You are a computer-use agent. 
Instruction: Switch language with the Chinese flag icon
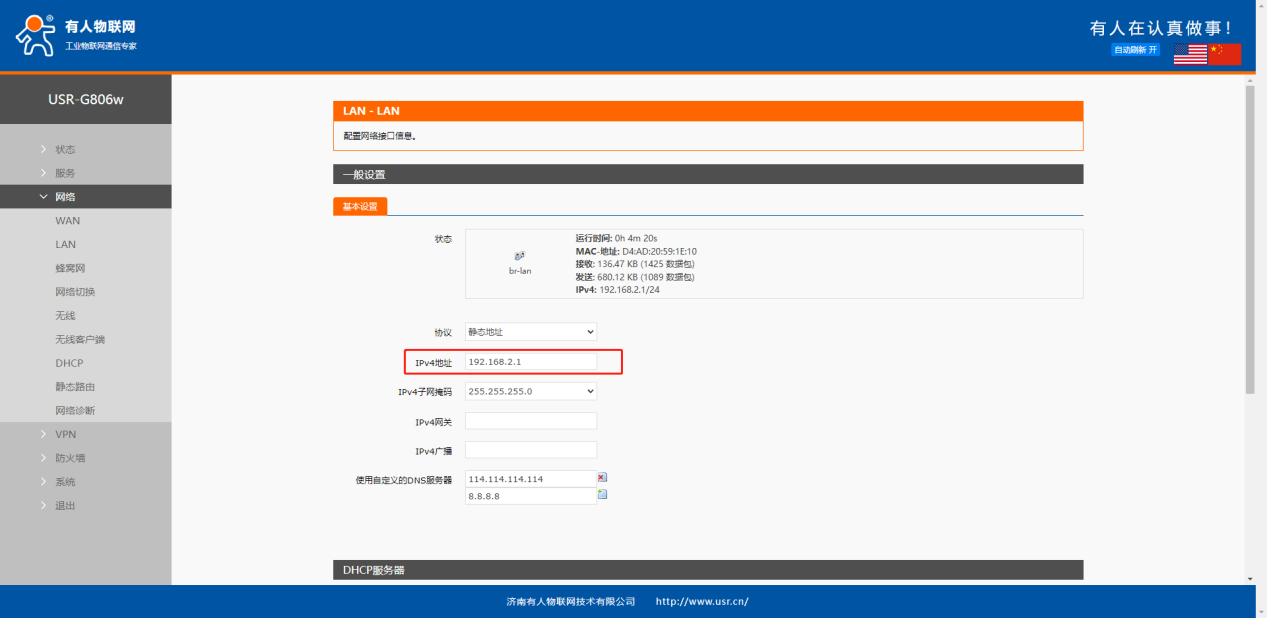click(x=1224, y=54)
